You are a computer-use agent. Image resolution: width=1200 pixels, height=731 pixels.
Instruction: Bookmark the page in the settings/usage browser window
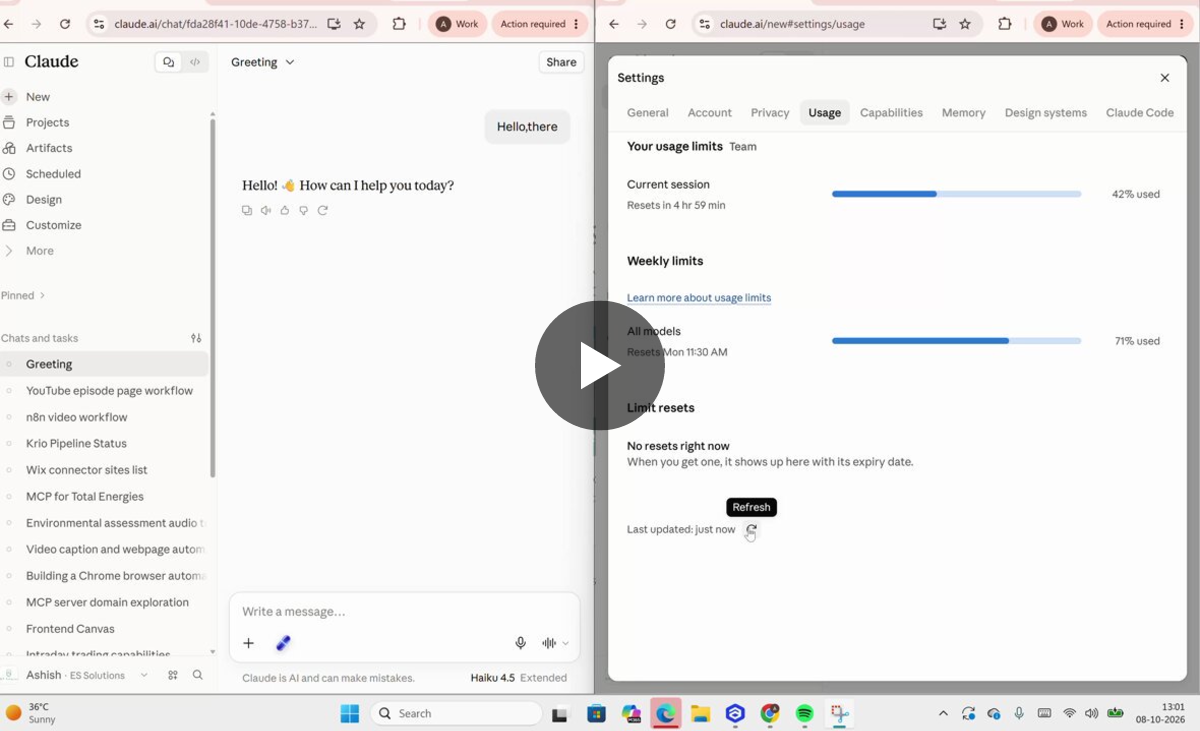point(965,24)
